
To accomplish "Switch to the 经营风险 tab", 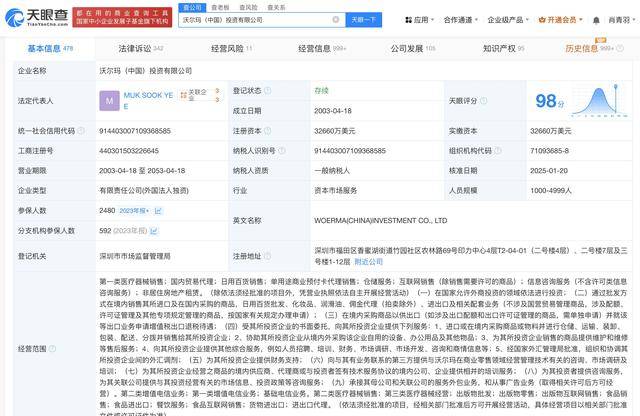I will pos(231,49).
